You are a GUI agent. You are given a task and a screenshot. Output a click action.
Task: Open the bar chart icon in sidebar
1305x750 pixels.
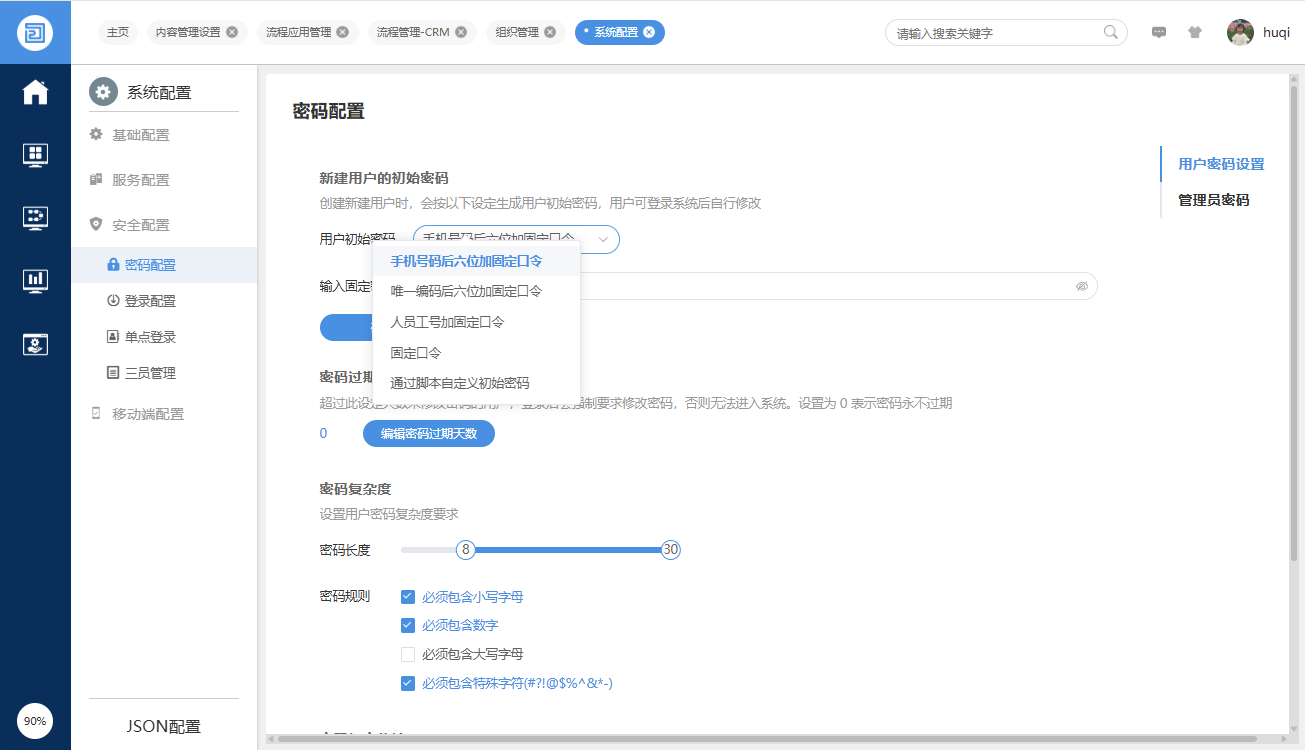[35, 280]
